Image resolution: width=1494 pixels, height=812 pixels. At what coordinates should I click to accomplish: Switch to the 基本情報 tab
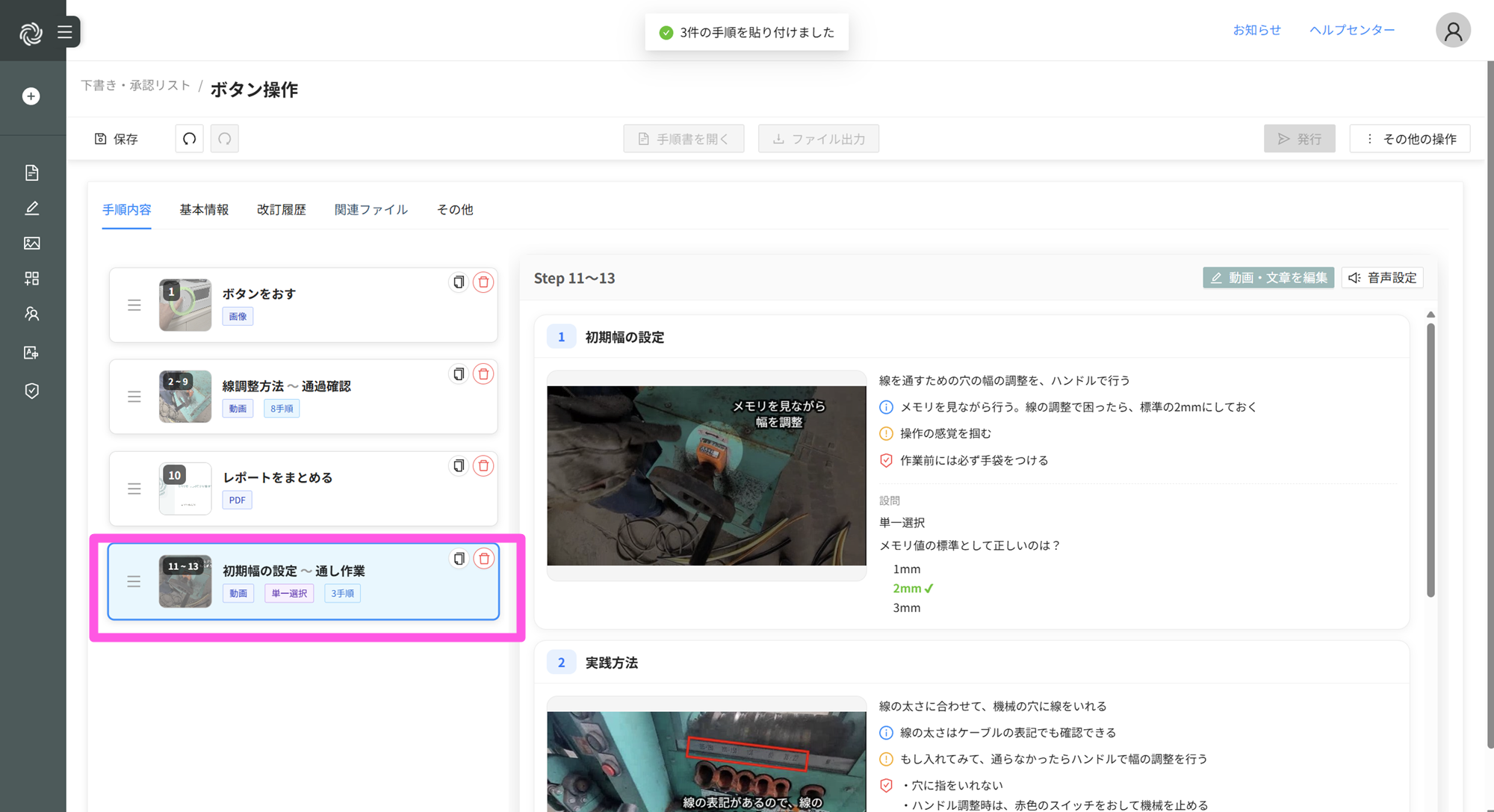pyautogui.click(x=204, y=210)
